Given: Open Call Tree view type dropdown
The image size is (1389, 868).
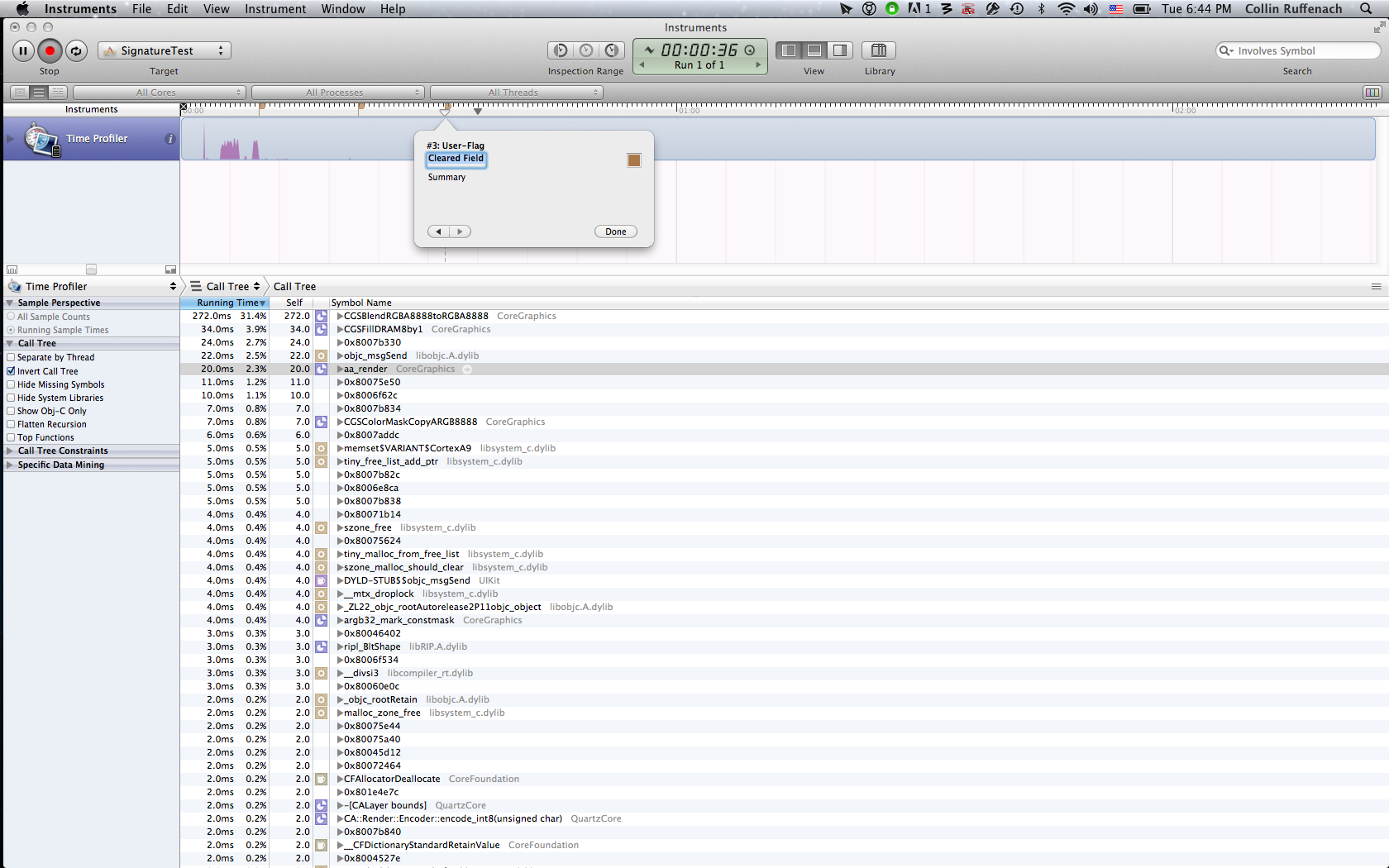Looking at the screenshot, I should tap(226, 286).
